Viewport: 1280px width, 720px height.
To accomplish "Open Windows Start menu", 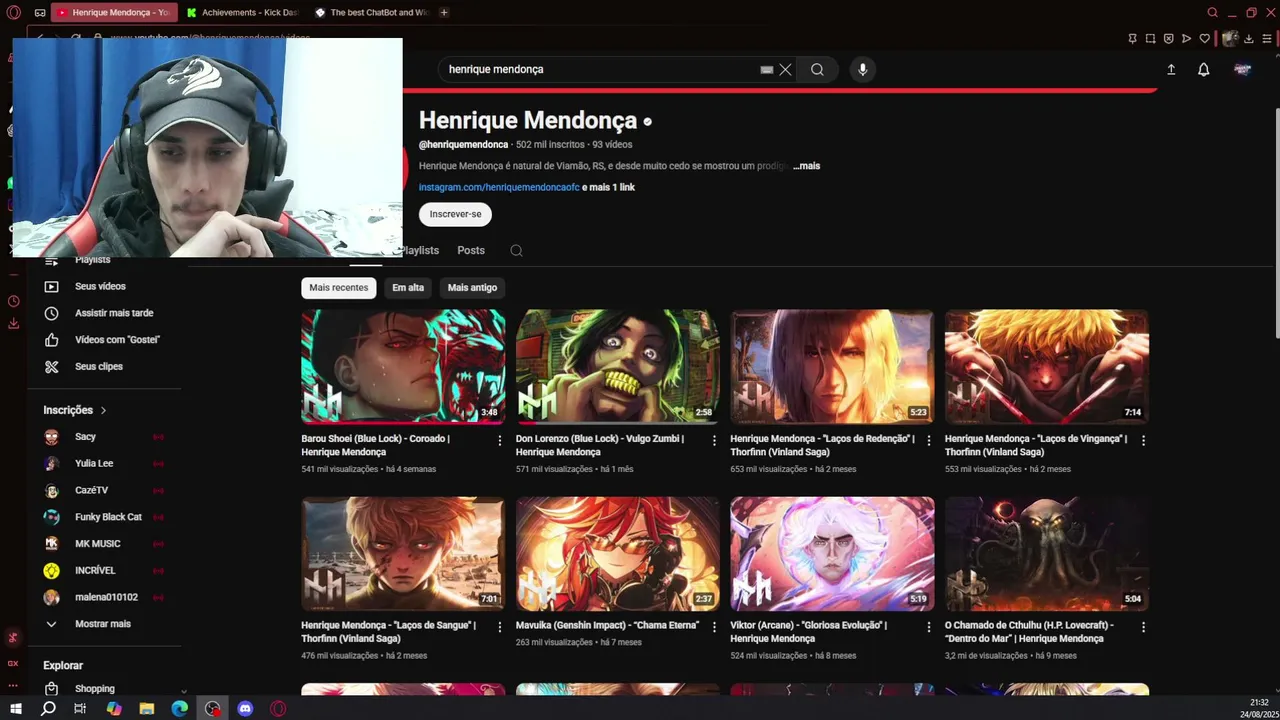I will tap(15, 708).
